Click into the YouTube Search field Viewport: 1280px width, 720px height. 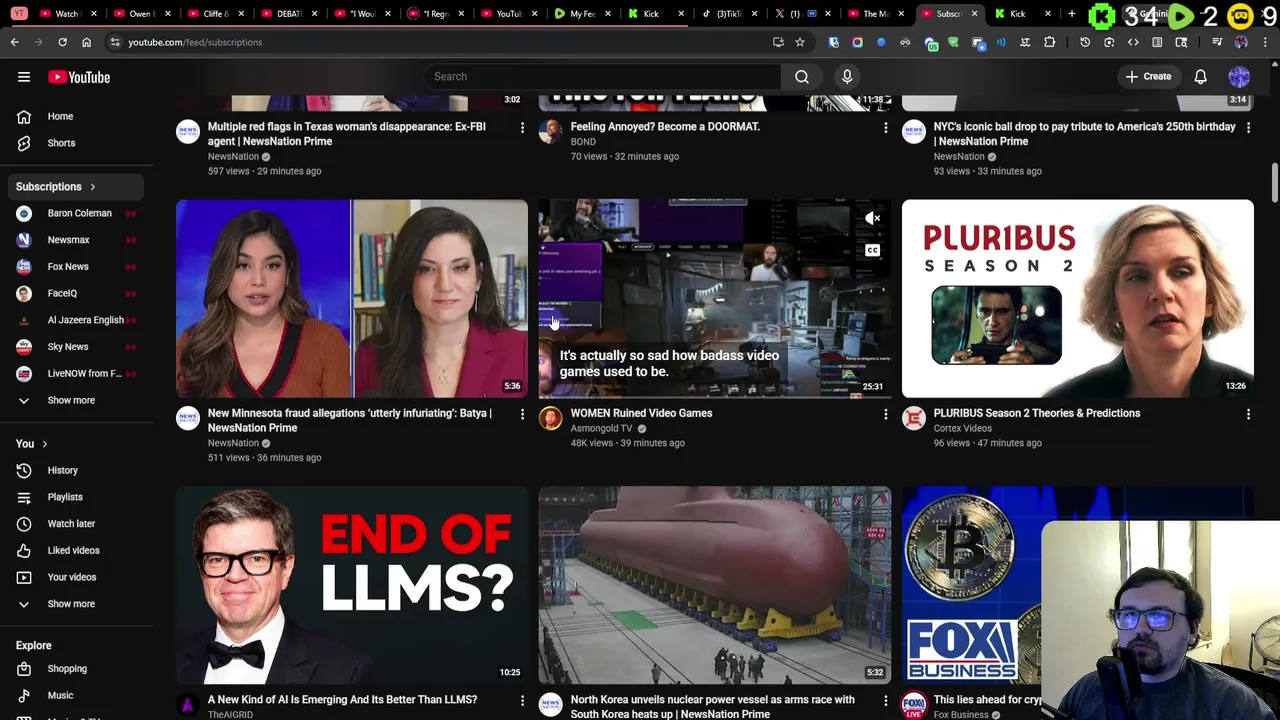[x=602, y=77]
